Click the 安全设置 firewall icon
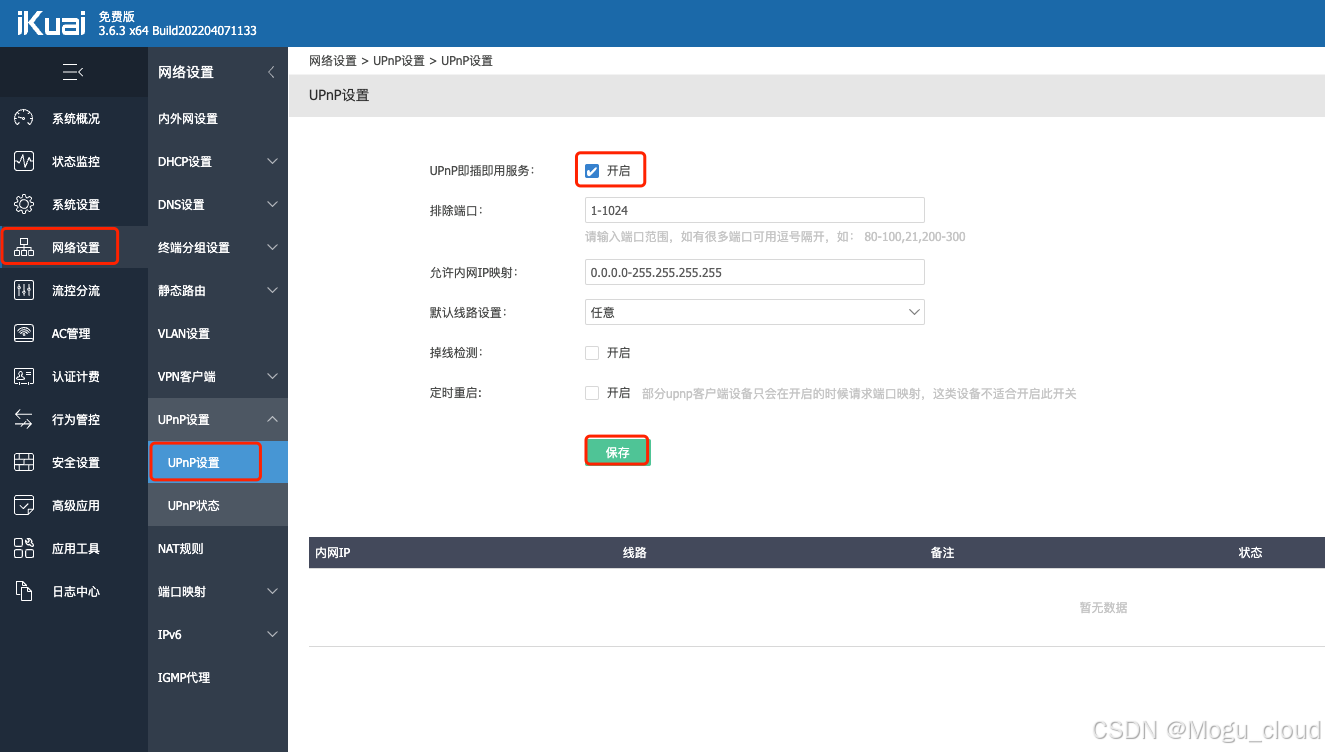 coord(24,462)
